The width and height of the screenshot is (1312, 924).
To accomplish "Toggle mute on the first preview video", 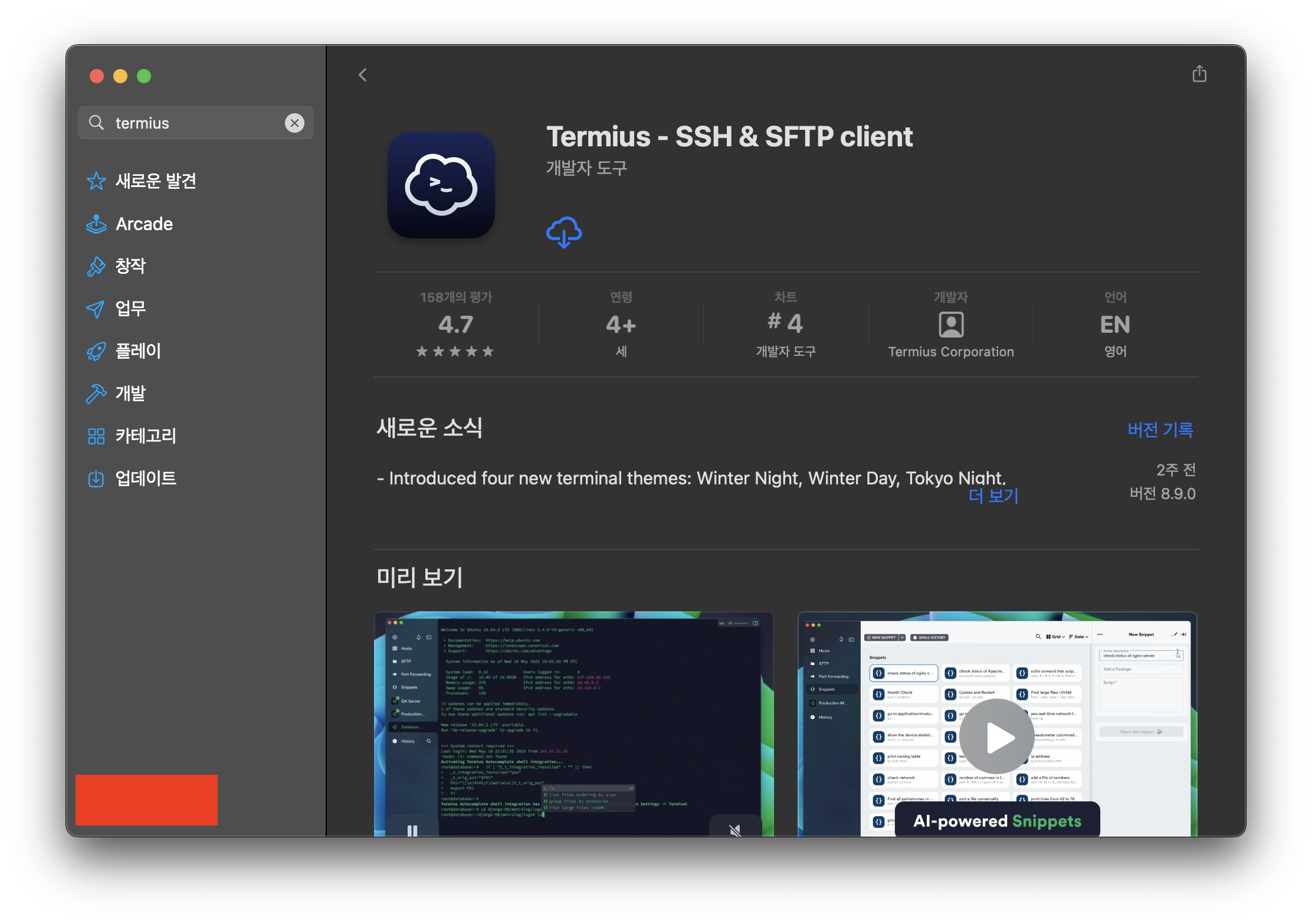I will (734, 830).
